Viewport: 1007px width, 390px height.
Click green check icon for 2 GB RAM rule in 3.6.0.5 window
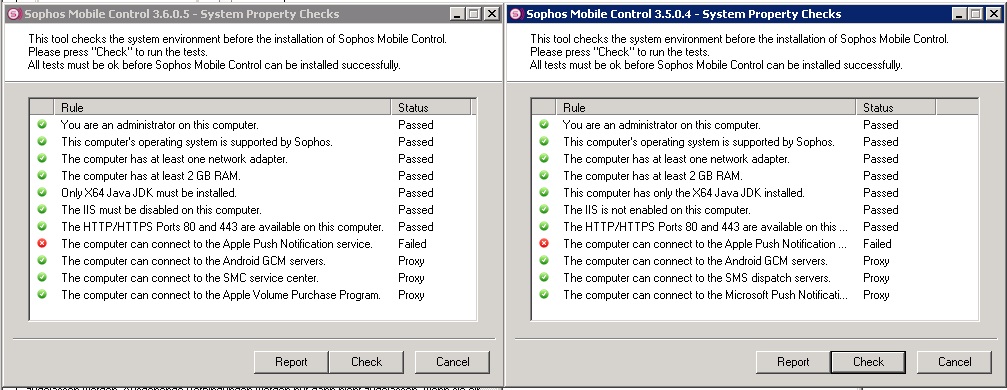(x=42, y=175)
